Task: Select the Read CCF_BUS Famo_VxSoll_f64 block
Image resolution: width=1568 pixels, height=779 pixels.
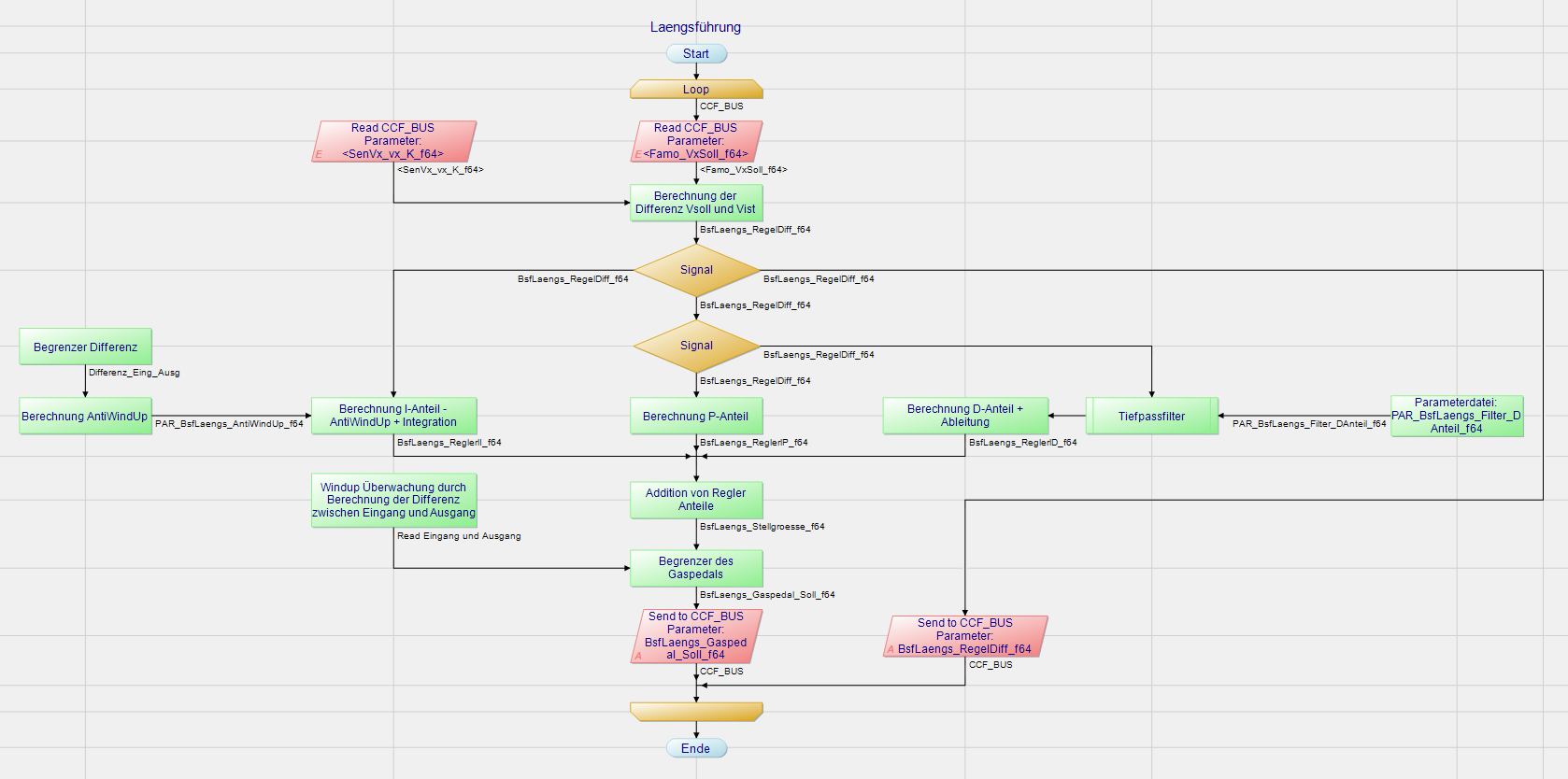Action: tap(696, 141)
